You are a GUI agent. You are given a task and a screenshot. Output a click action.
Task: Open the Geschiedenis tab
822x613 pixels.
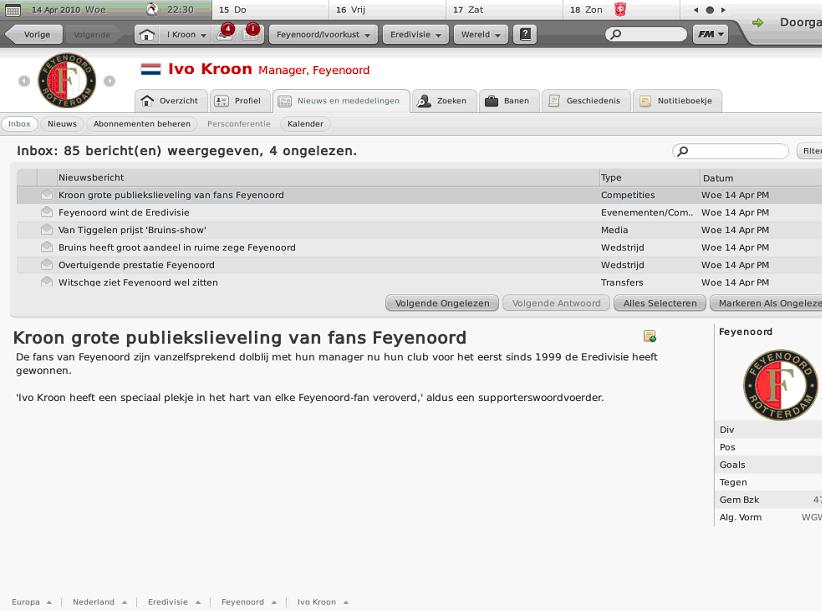[x=586, y=101]
